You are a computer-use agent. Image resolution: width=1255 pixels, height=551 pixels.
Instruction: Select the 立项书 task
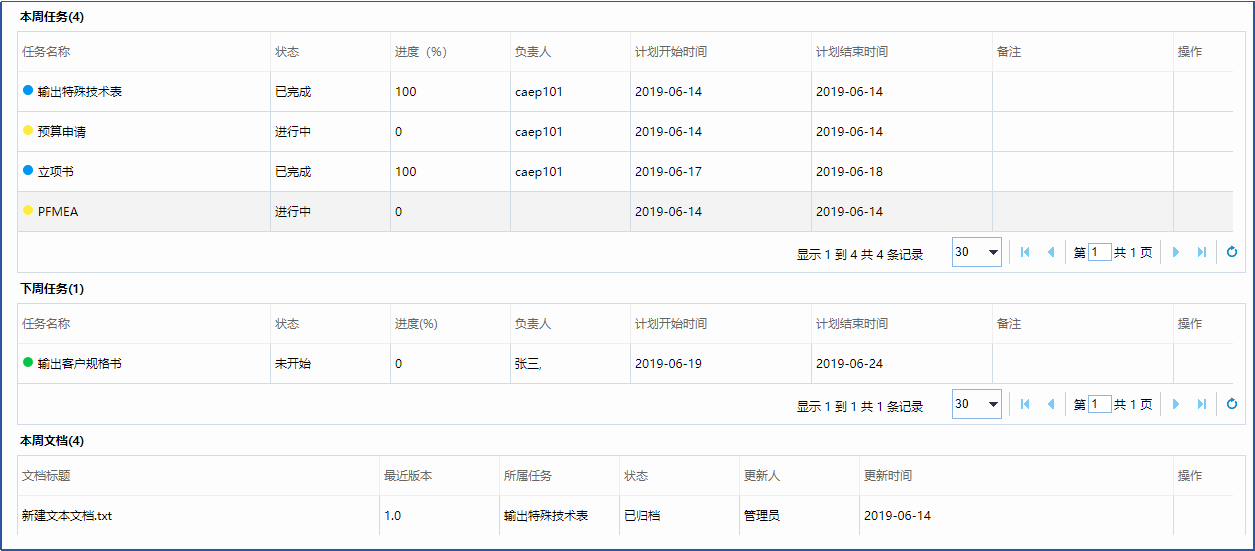55,172
